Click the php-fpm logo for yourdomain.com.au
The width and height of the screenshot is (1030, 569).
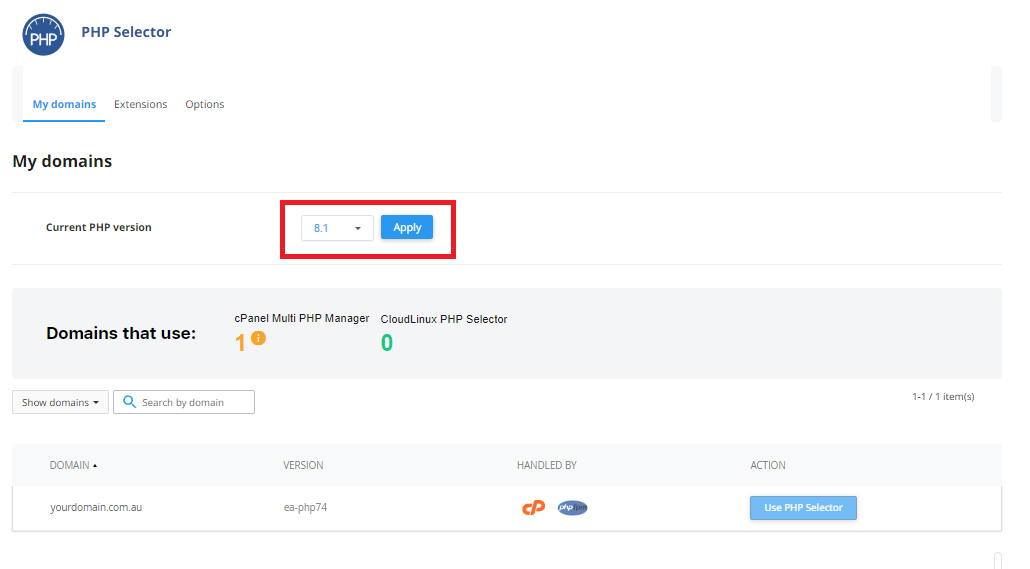coord(572,507)
